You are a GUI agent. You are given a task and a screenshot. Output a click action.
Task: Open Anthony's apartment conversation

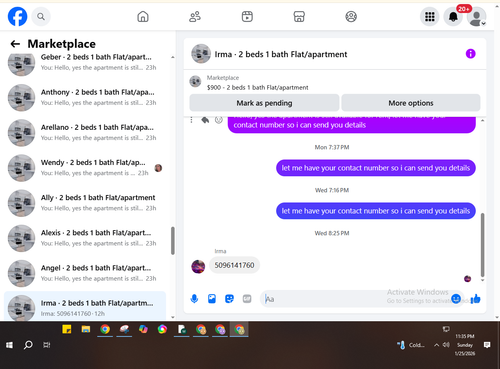pyautogui.click(x=85, y=97)
